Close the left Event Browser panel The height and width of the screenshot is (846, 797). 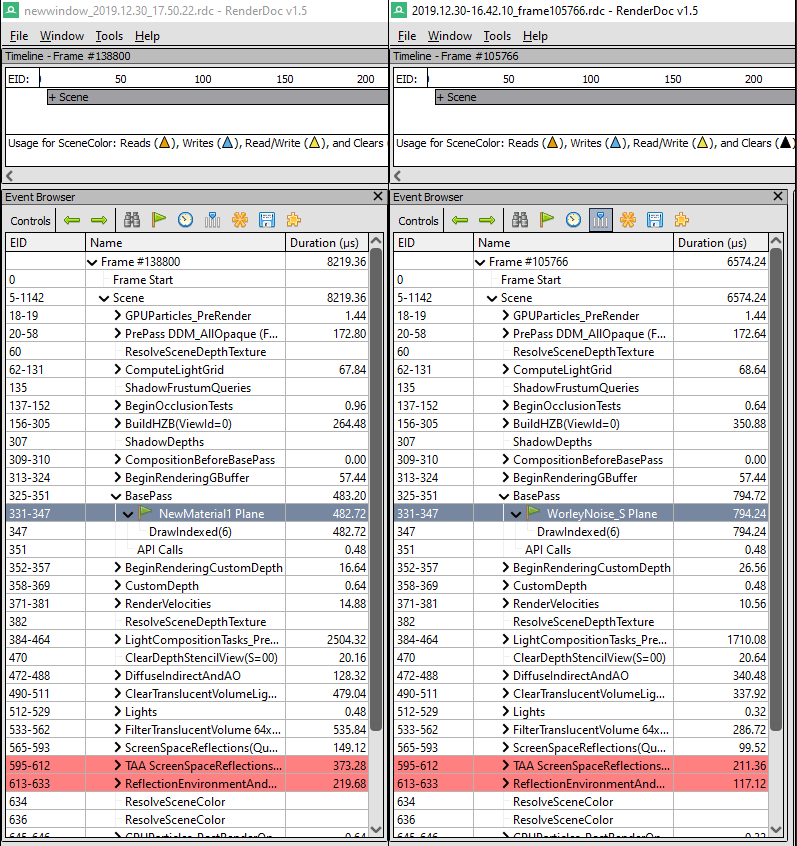[x=378, y=197]
